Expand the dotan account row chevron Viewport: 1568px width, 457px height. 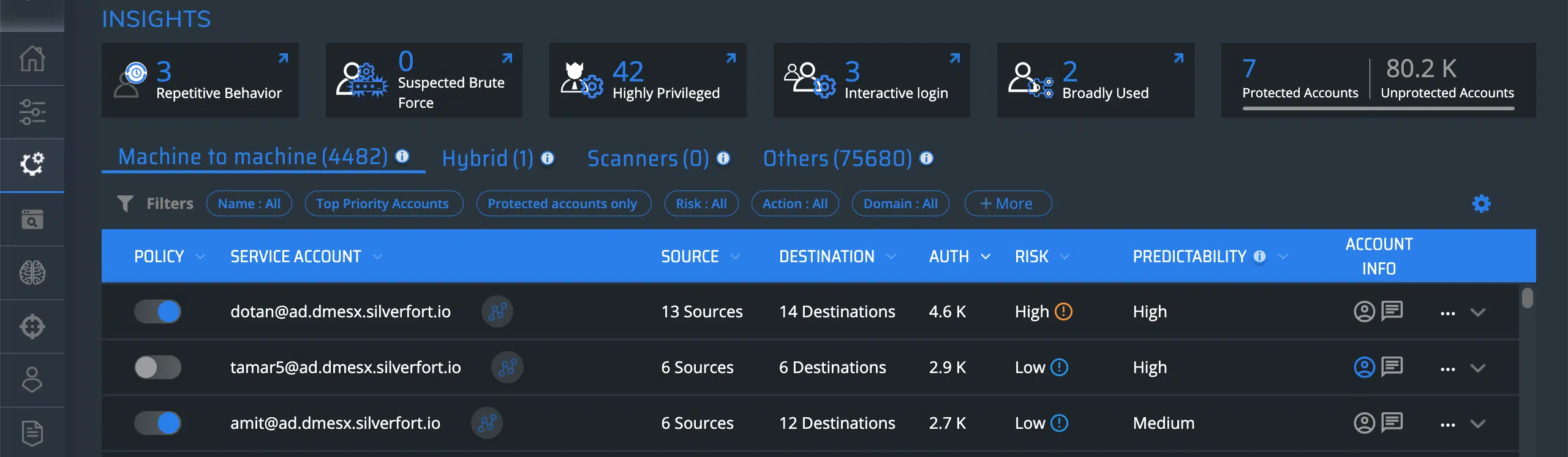(x=1478, y=312)
